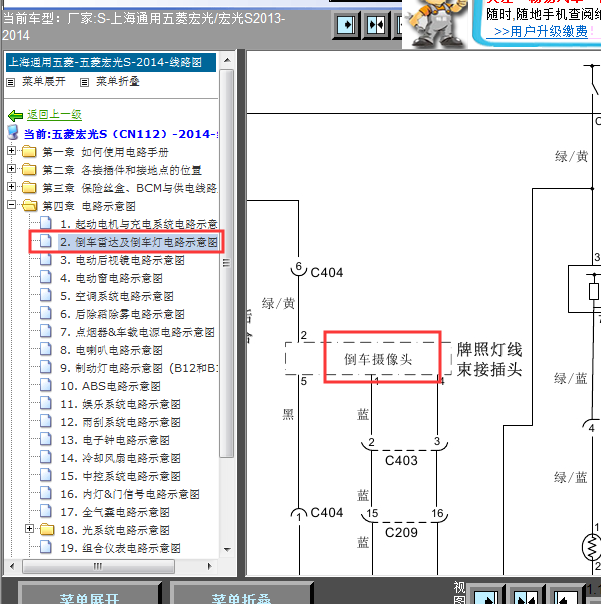Open 10. ABS电路示意图
This screenshot has width=601, height=604.
click(x=110, y=386)
